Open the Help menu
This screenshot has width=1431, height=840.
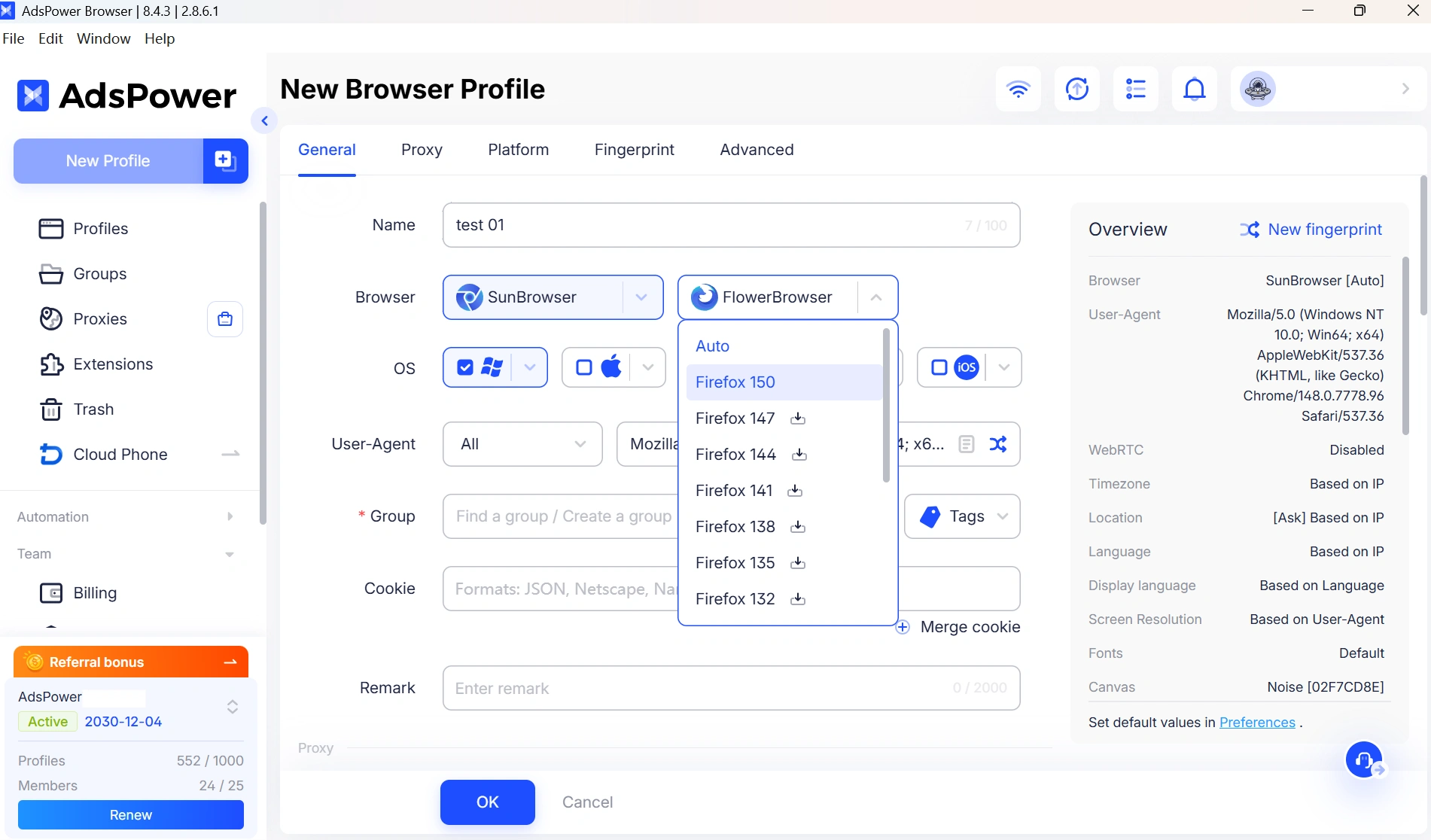pyautogui.click(x=160, y=38)
